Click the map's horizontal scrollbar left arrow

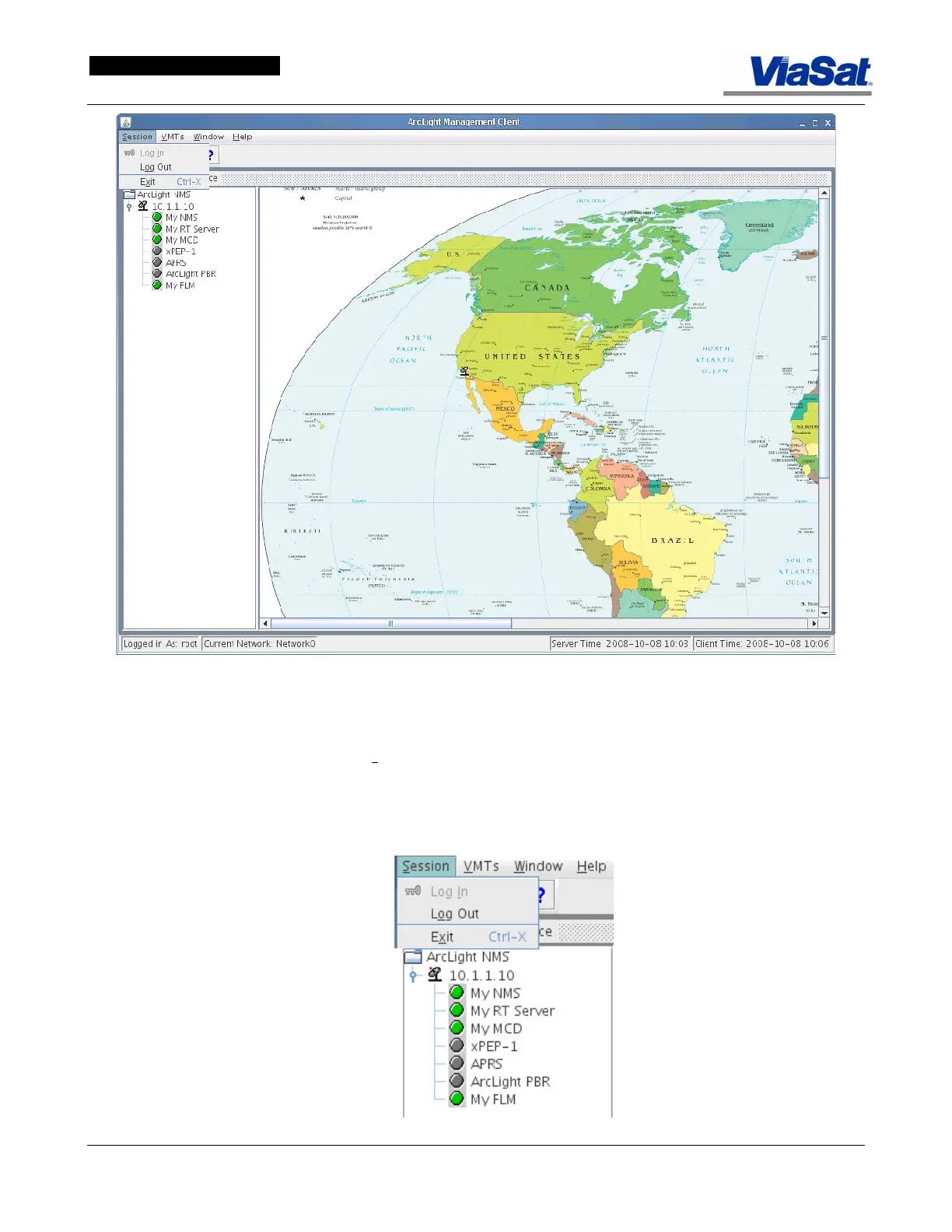coord(265,623)
